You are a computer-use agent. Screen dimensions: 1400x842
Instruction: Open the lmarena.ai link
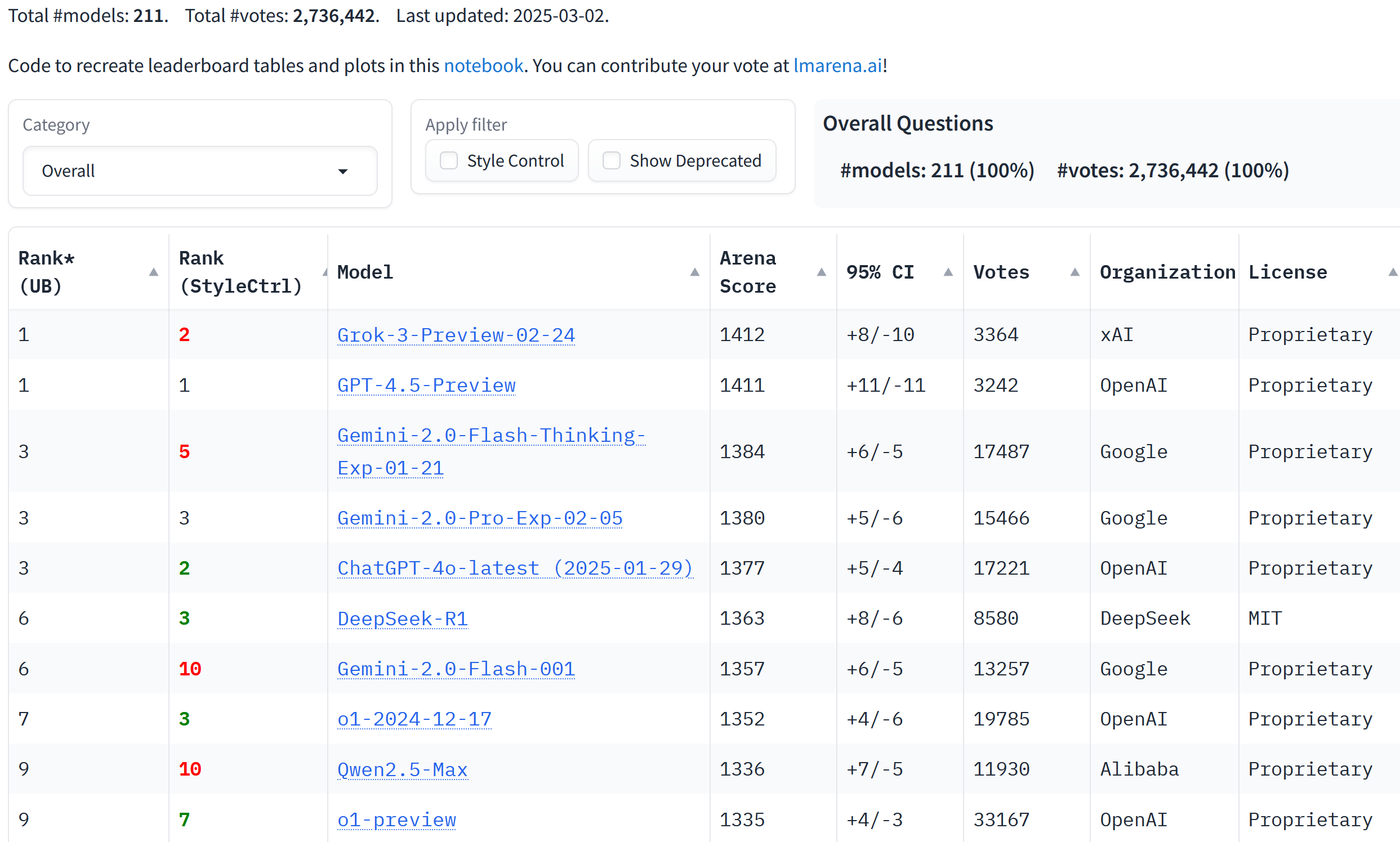837,66
